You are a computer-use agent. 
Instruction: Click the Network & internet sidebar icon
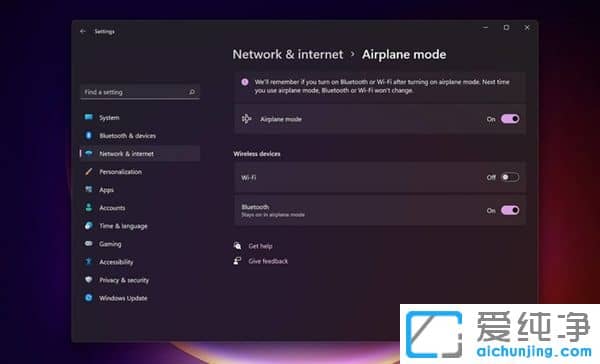pyautogui.click(x=88, y=153)
